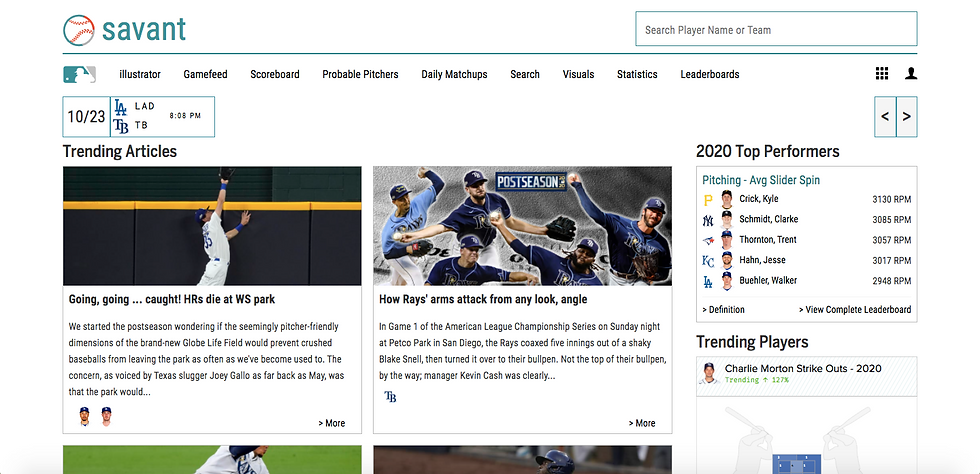Open the Scoreboard menu item
The height and width of the screenshot is (474, 980).
275,74
